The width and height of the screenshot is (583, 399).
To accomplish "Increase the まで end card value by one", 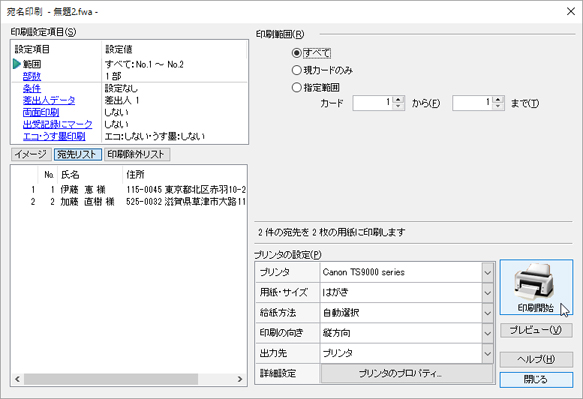I will [498, 100].
